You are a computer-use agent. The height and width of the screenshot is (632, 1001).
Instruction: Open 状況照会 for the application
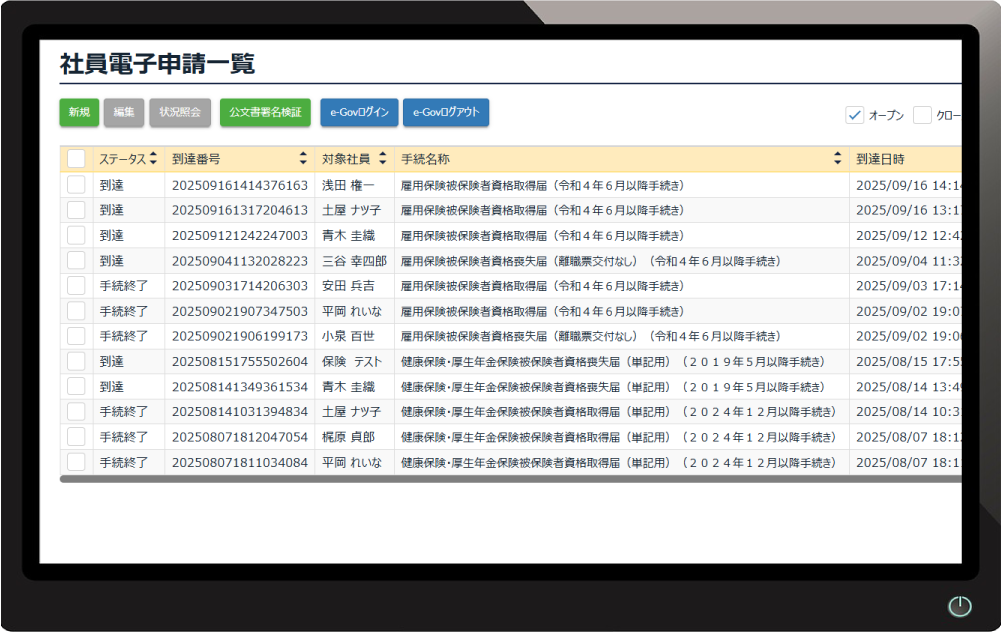pos(180,113)
